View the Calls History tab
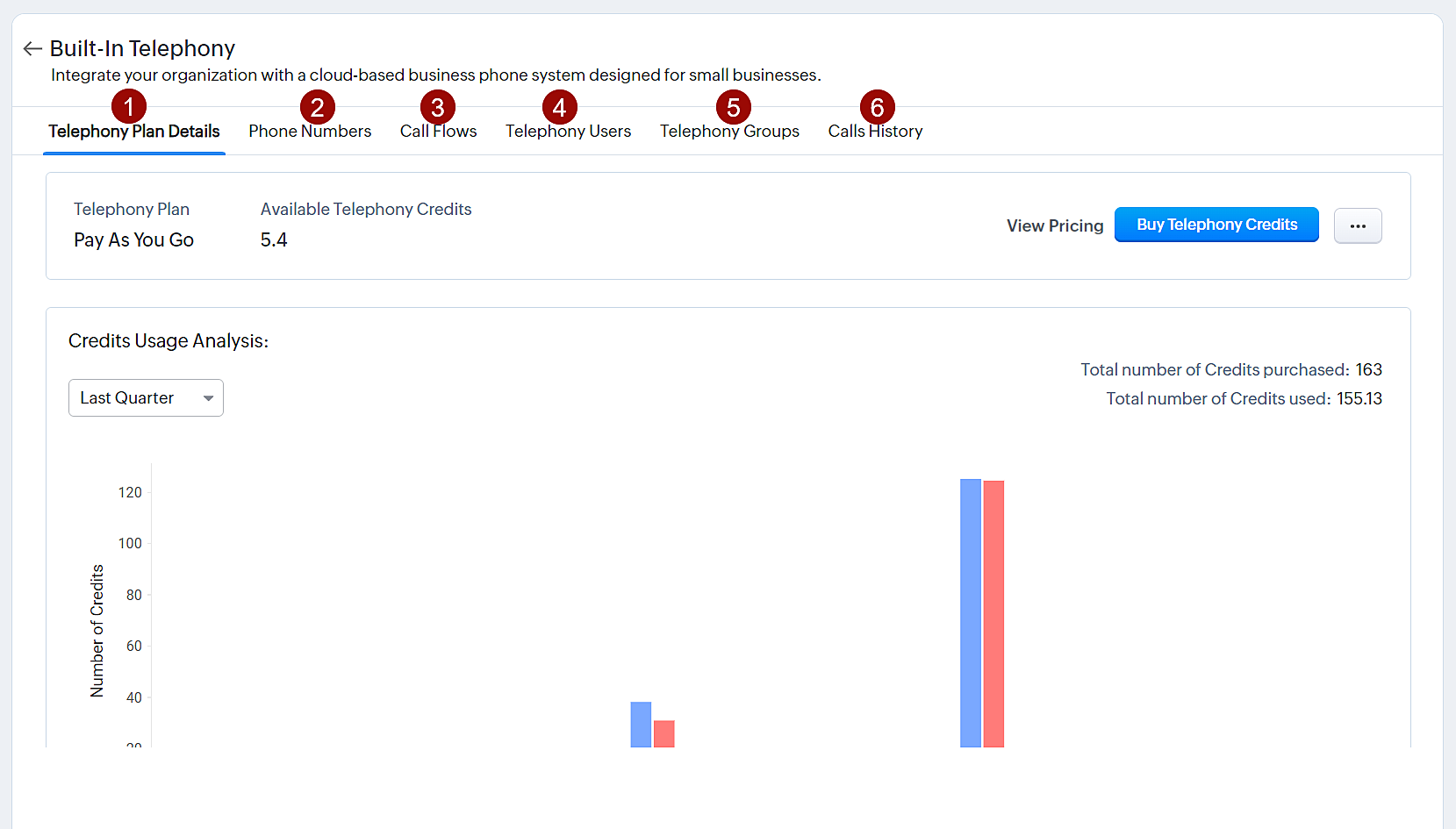The height and width of the screenshot is (829, 1456). point(875,132)
